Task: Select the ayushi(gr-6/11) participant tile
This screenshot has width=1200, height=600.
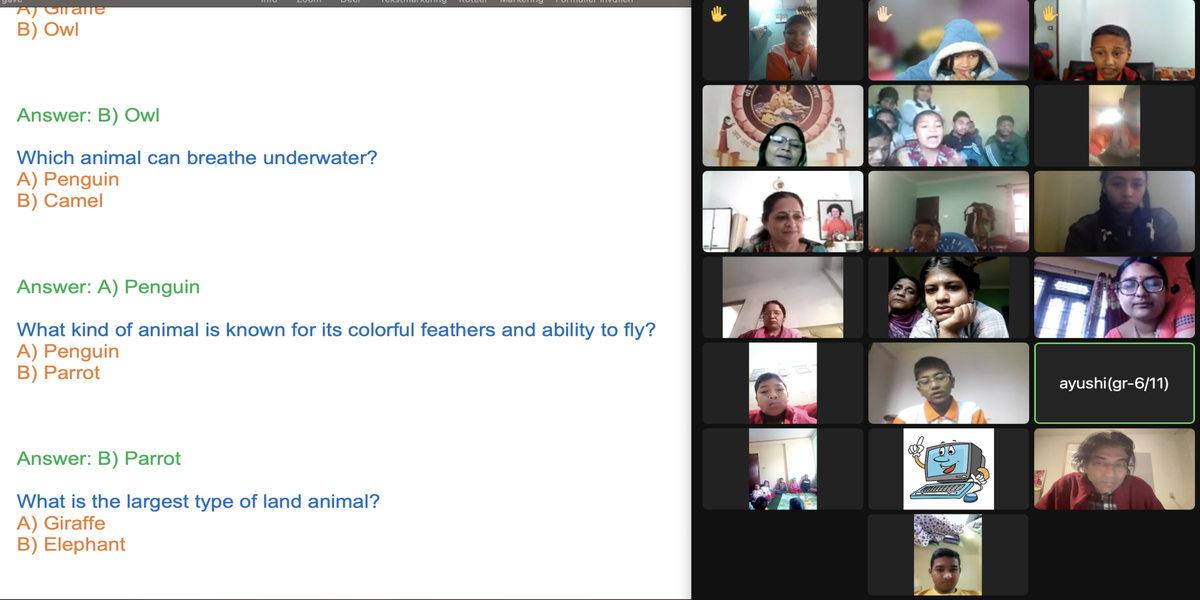Action: (x=1114, y=383)
